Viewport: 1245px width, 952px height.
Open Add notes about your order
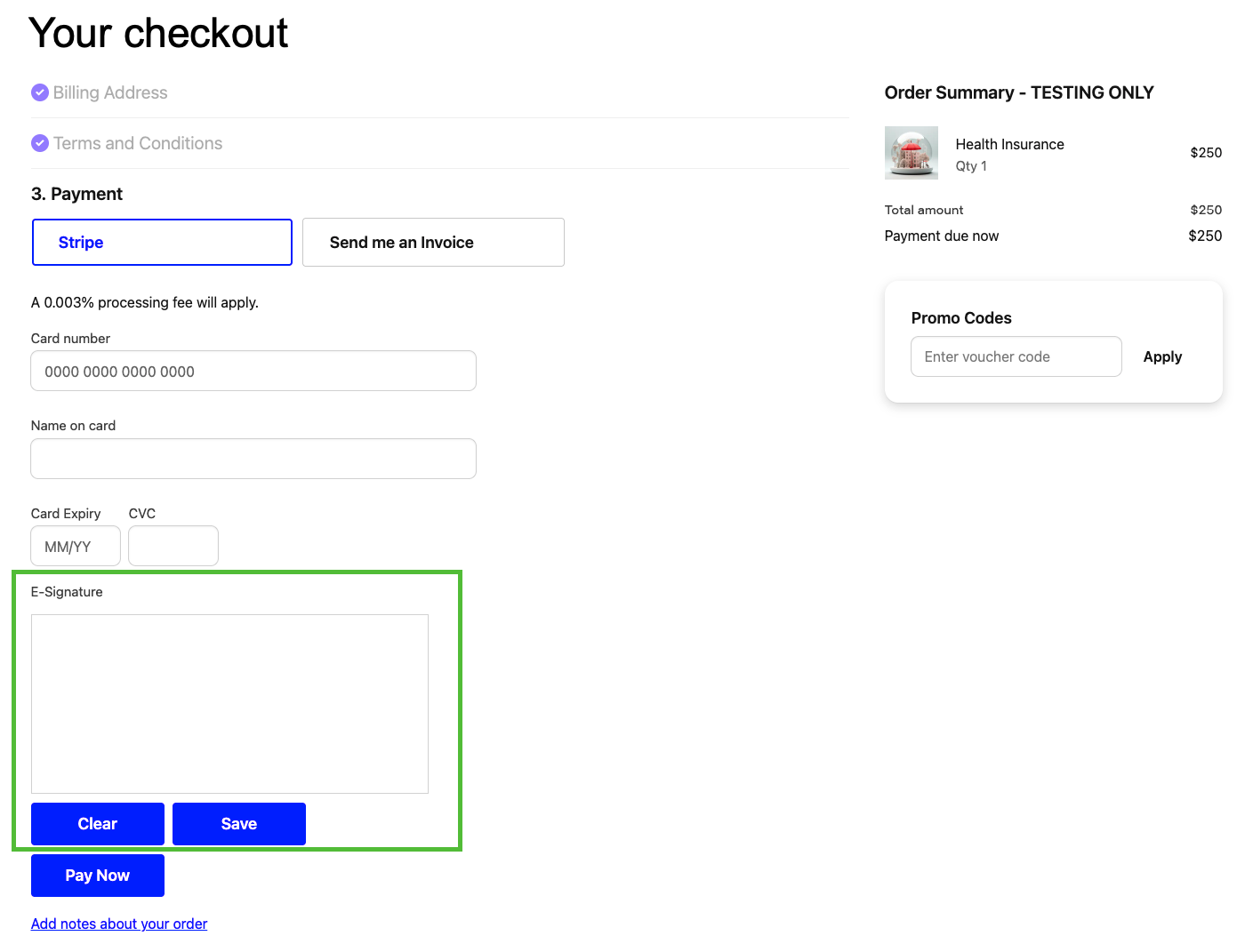click(x=118, y=924)
